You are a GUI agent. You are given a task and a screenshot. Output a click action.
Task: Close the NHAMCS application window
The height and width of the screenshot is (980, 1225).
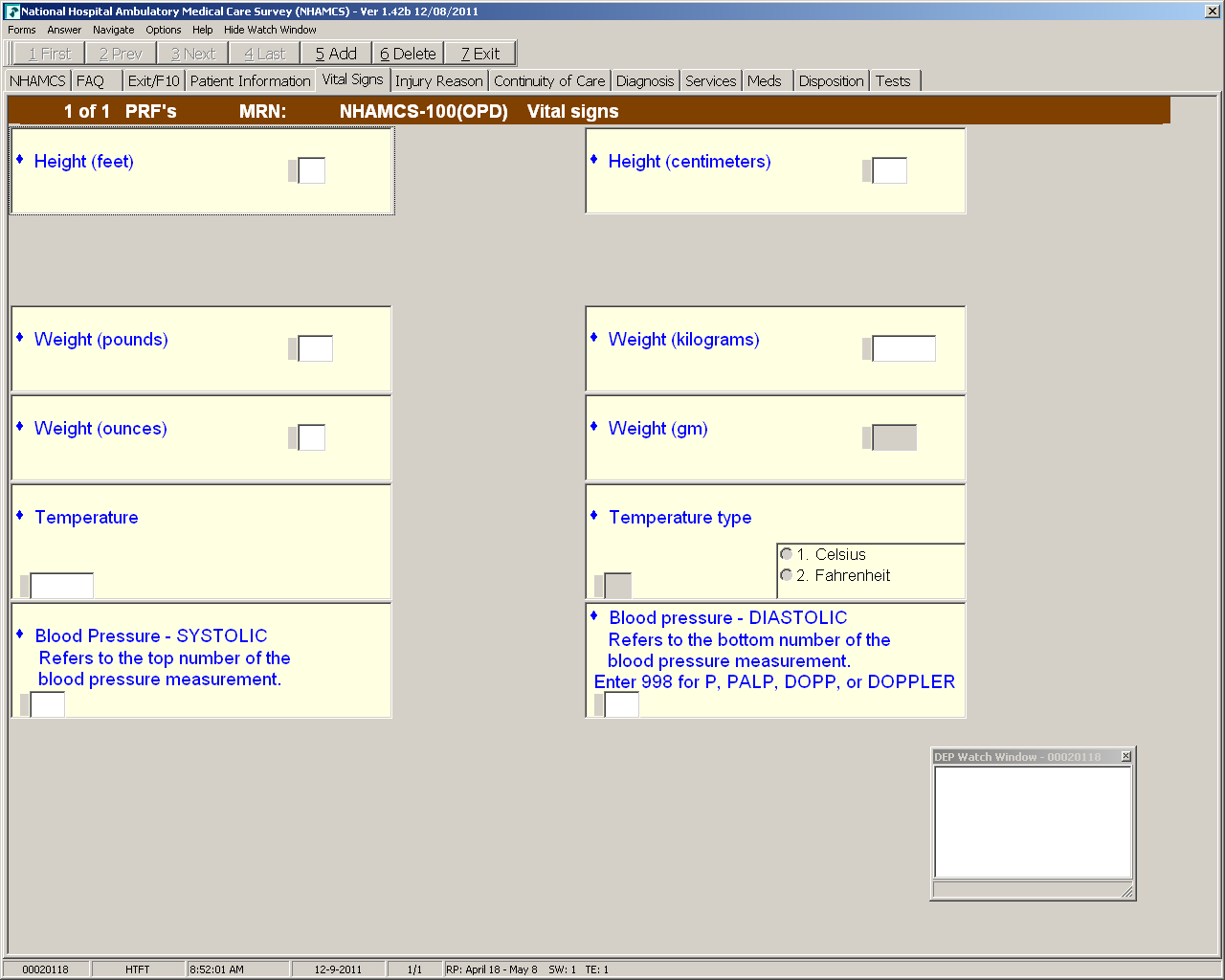point(1212,11)
